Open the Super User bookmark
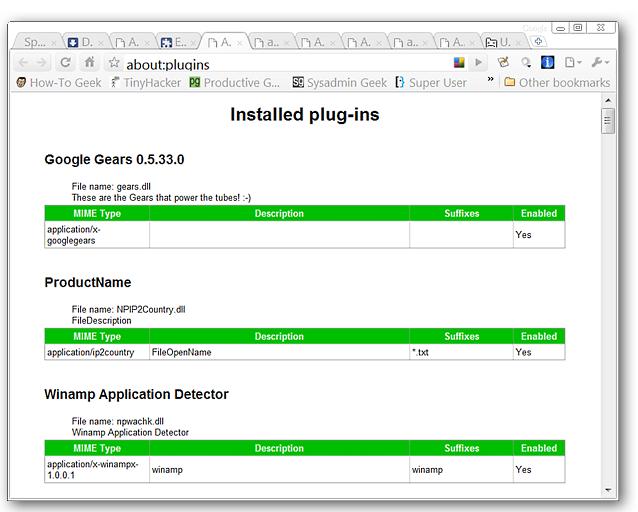This screenshot has width=638, height=512. (x=431, y=82)
